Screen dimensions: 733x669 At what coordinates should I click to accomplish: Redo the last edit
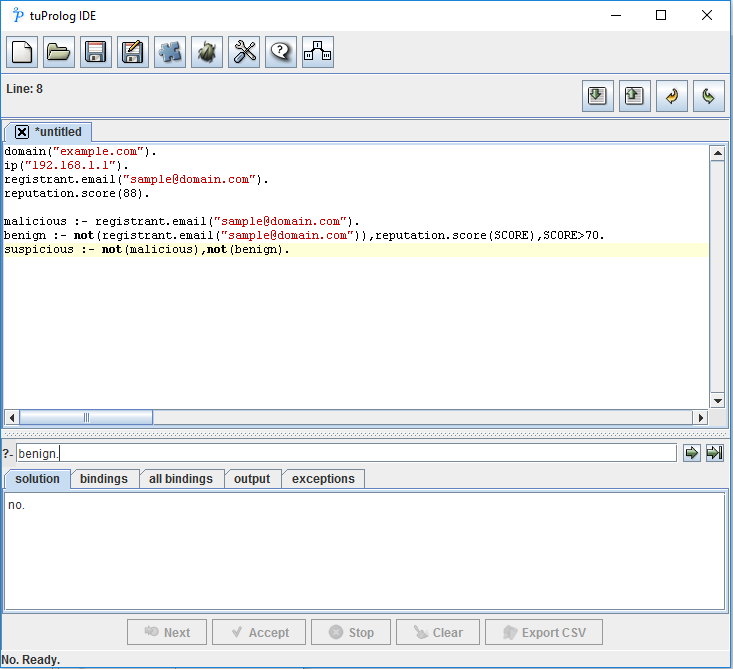[x=708, y=96]
